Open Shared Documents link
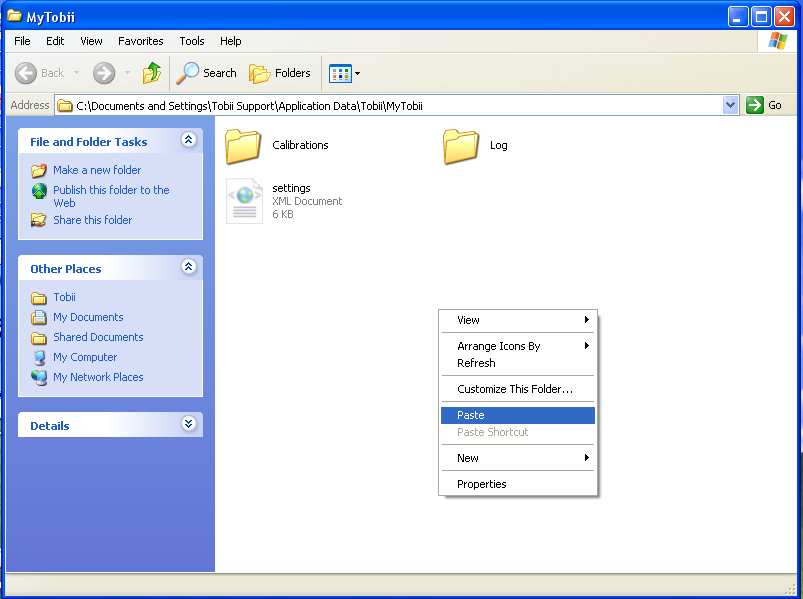The width and height of the screenshot is (803, 599). click(x=98, y=337)
